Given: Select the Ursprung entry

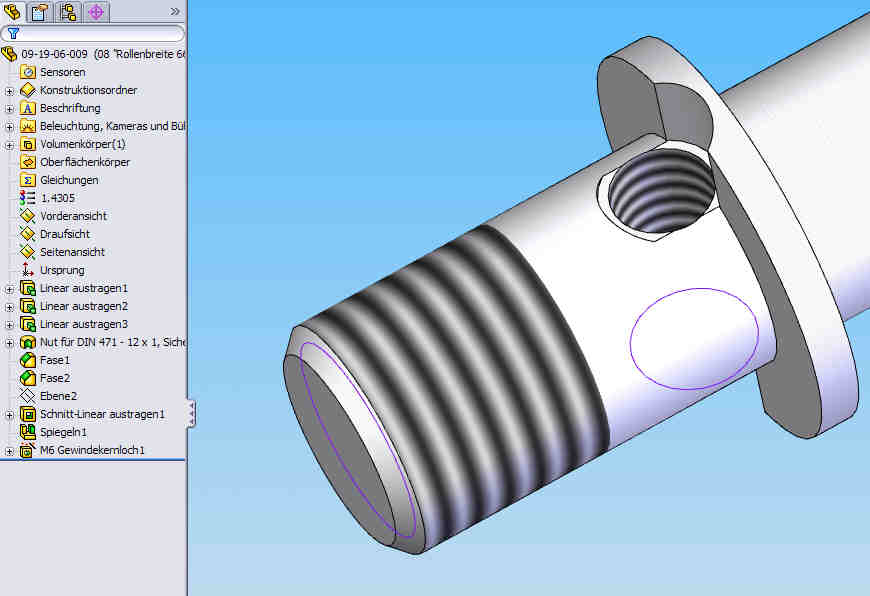Looking at the screenshot, I should 62,270.
